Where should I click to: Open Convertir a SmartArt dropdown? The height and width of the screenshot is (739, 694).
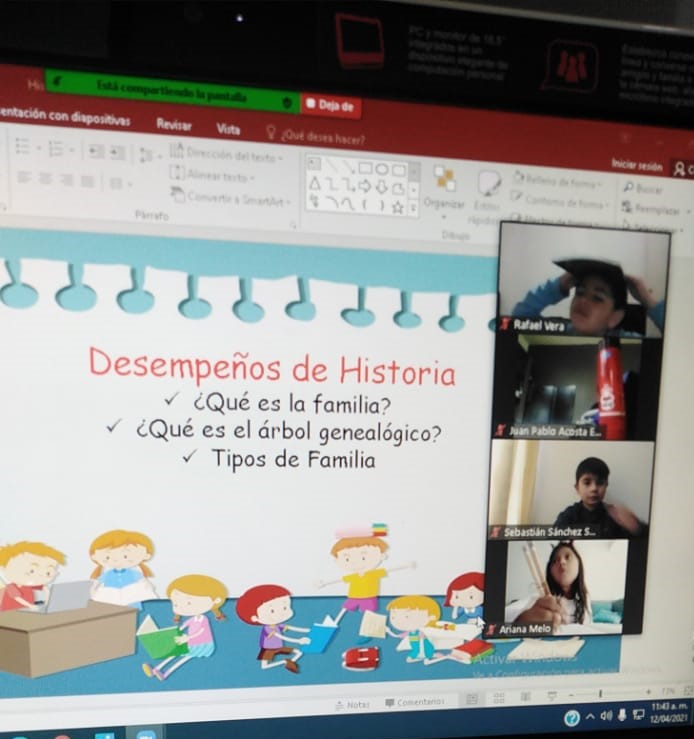230,198
